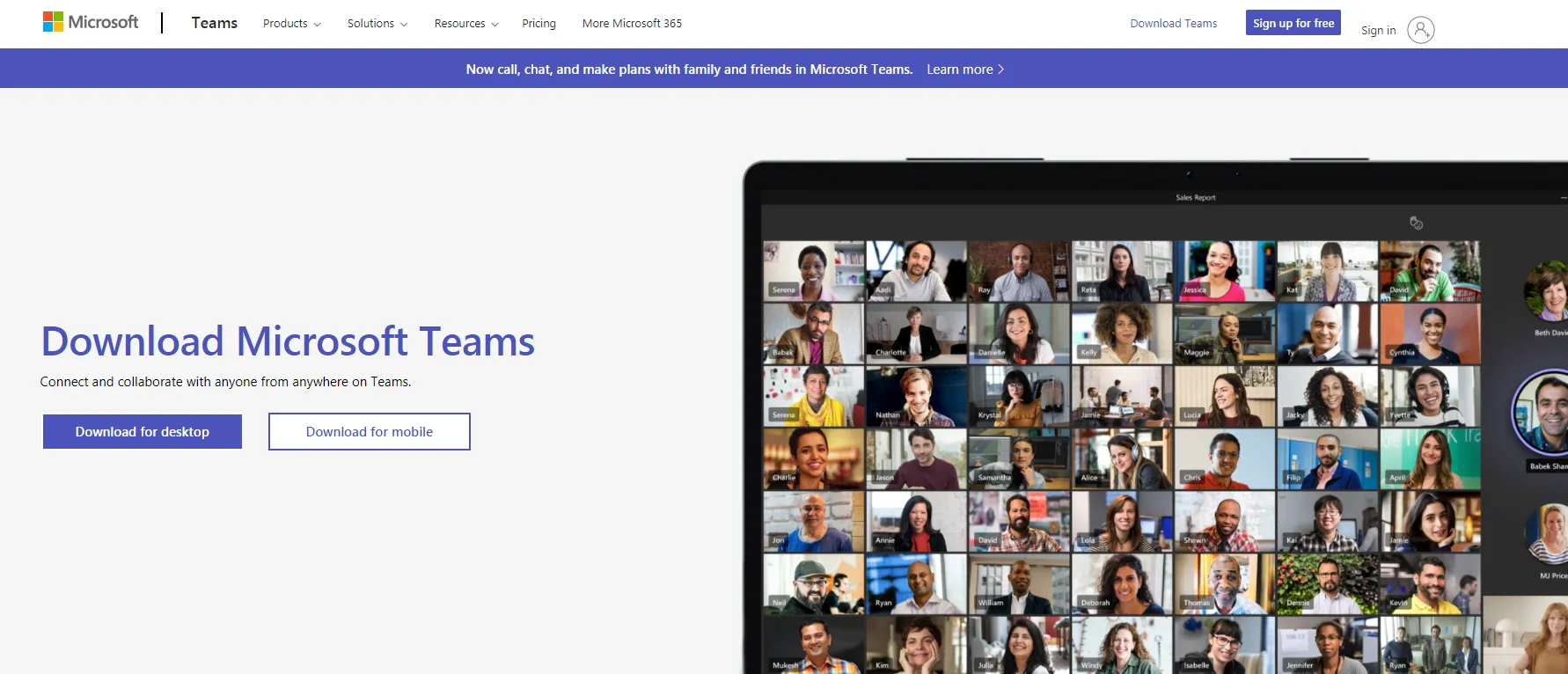Viewport: 1568px width, 674px height.
Task: Select the video tile labeled Lucia
Action: [1225, 396]
